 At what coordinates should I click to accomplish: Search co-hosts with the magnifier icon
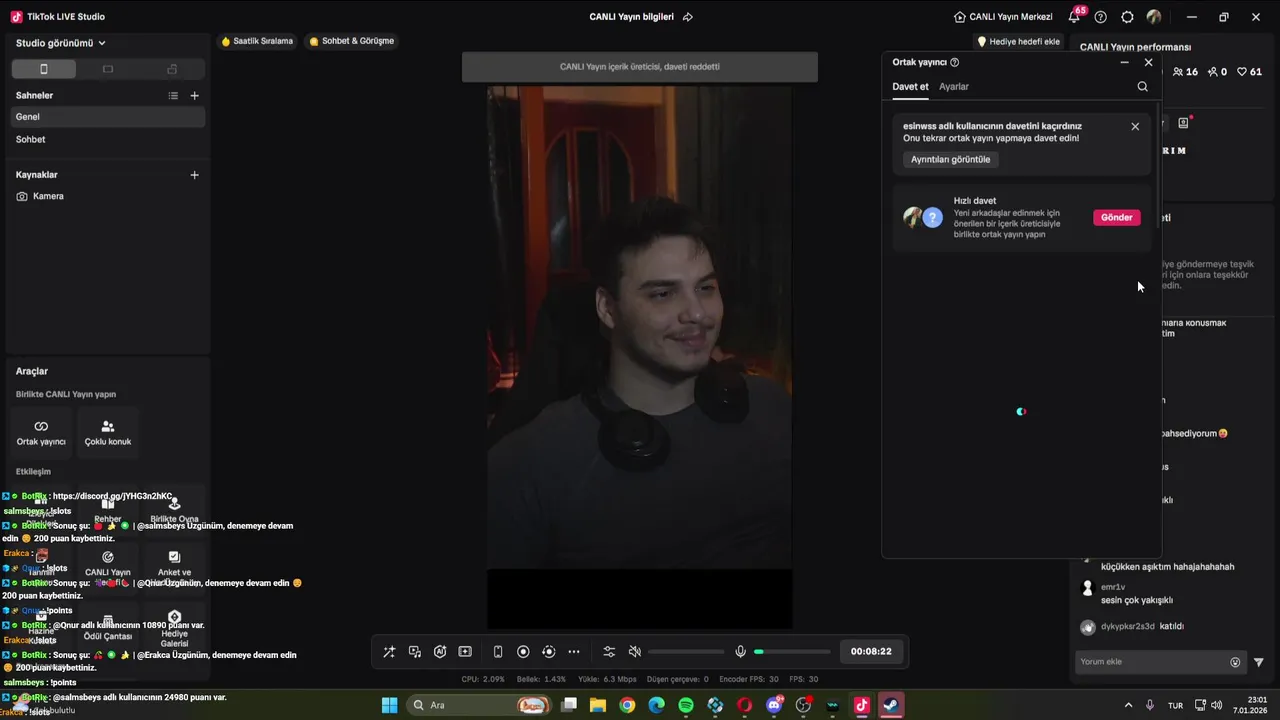coord(1142,87)
